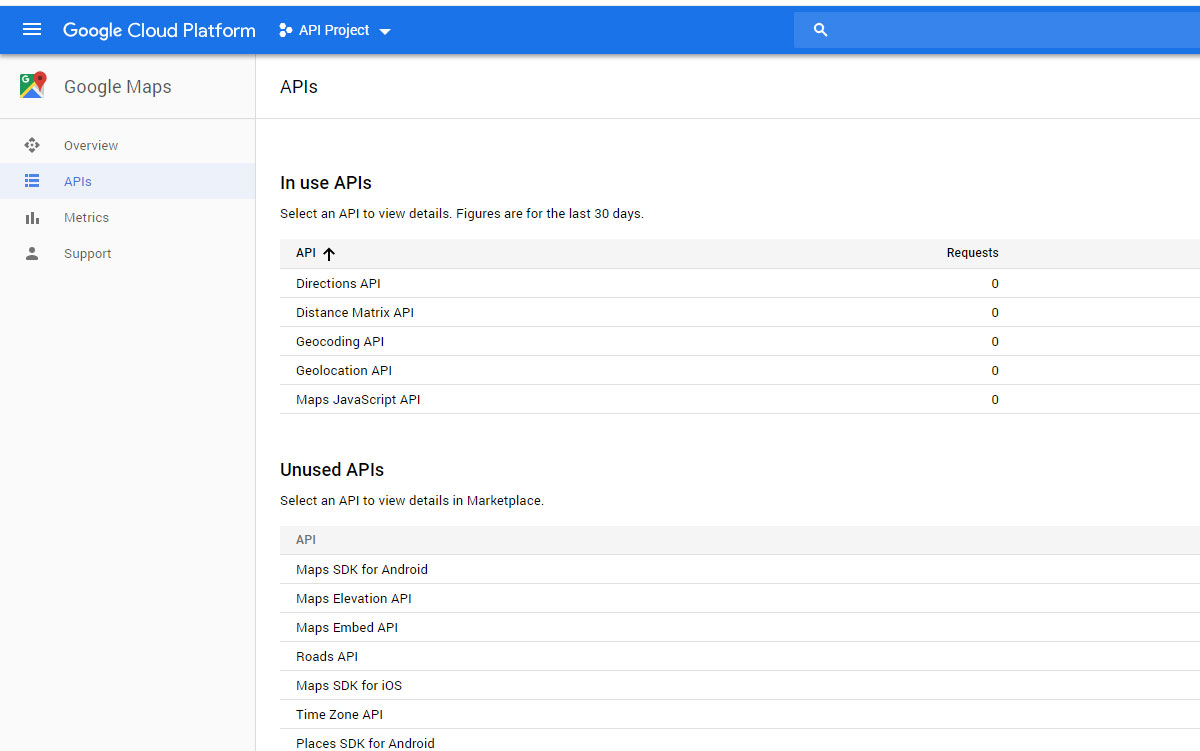The width and height of the screenshot is (1200, 751).
Task: Click the API Project name text
Action: 334,30
